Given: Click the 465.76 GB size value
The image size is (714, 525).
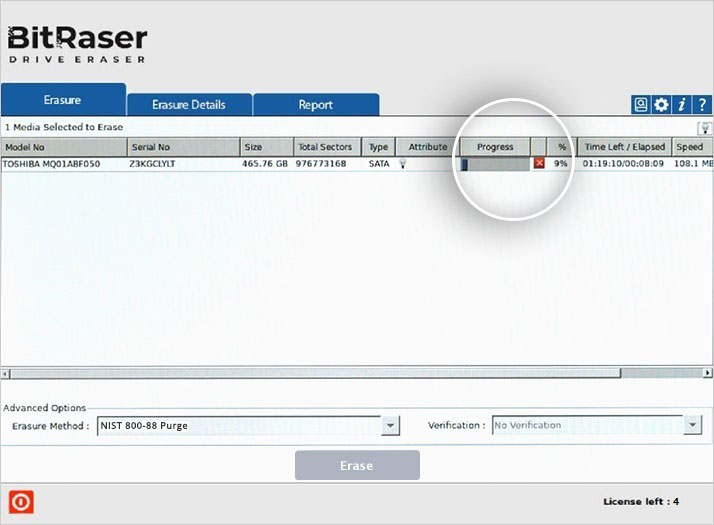Looking at the screenshot, I should [265, 163].
